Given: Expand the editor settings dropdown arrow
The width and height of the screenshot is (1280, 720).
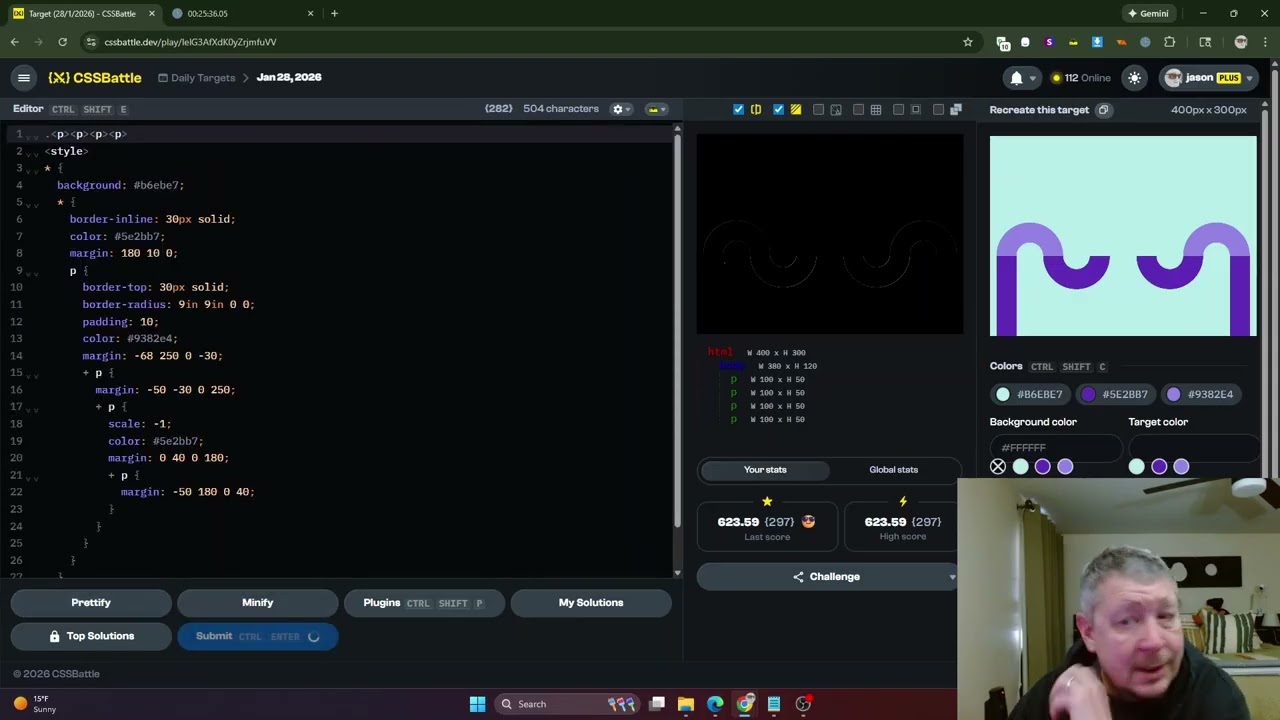Looking at the screenshot, I should tap(628, 109).
